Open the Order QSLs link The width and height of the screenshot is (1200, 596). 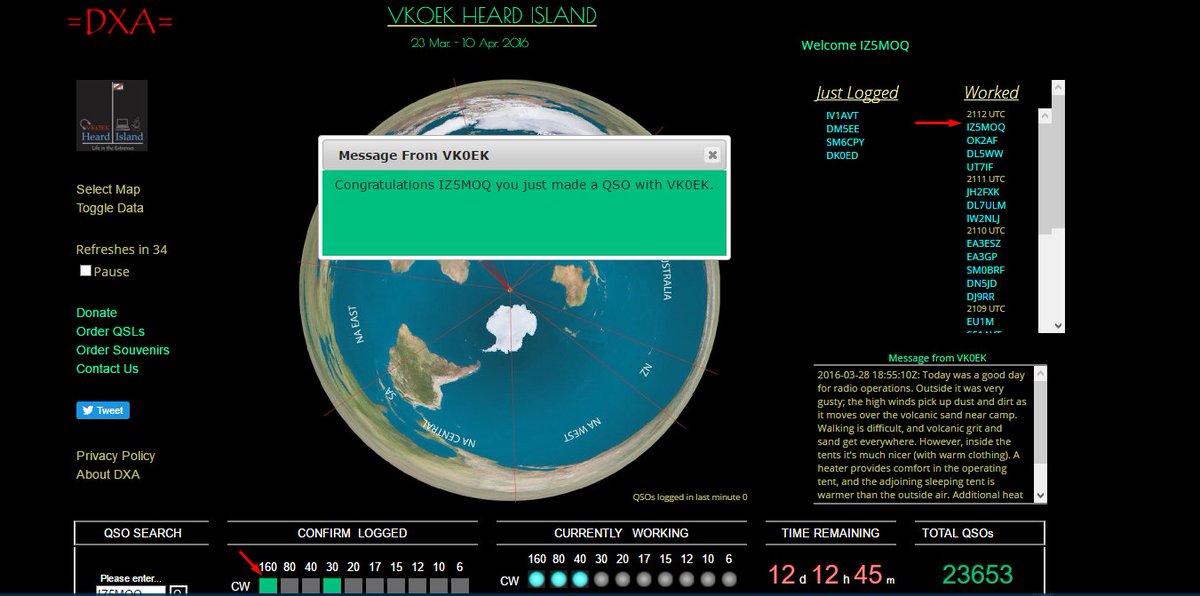(x=110, y=331)
